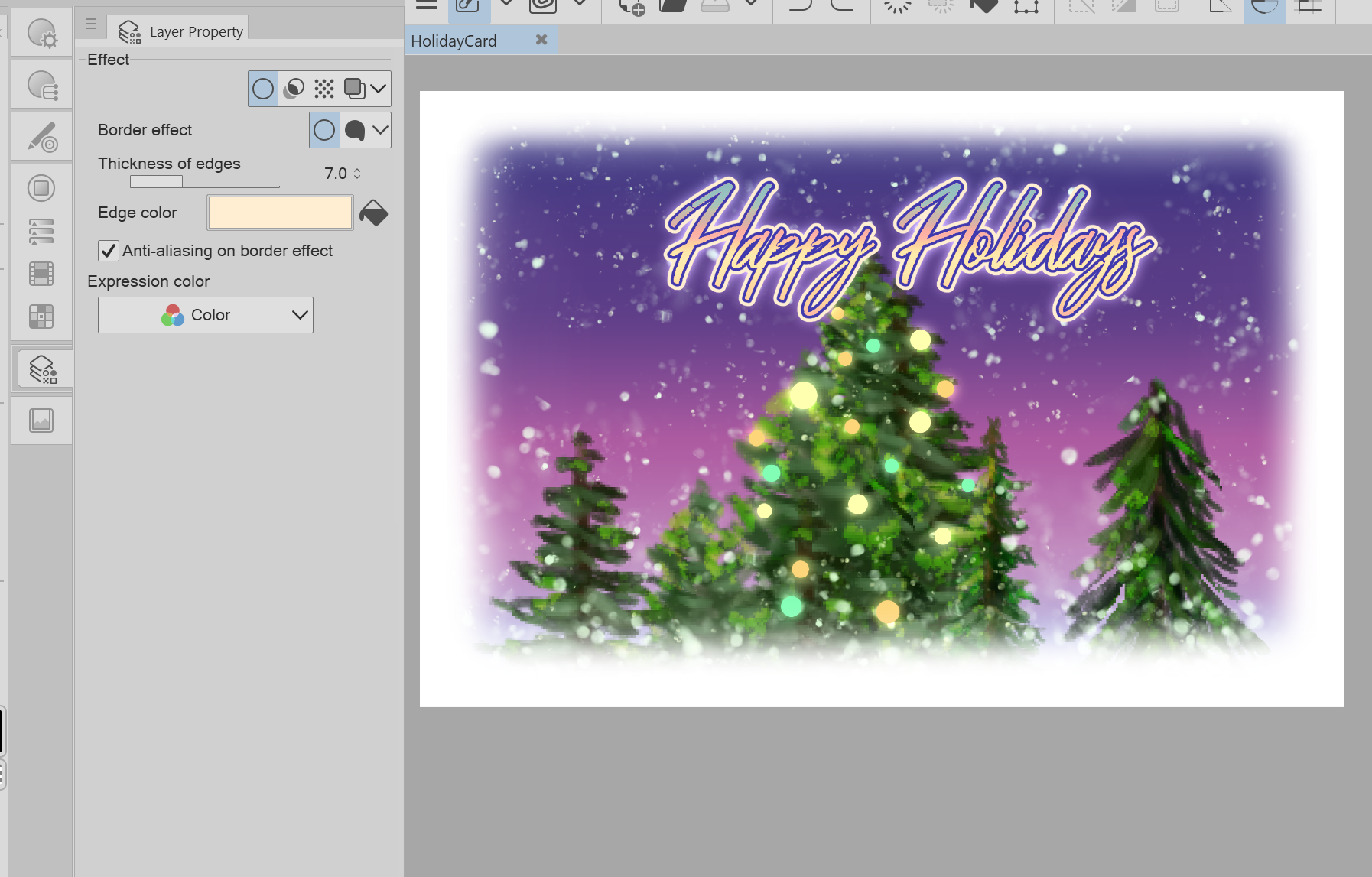This screenshot has width=1372, height=877.
Task: Open the brush pen with target palette icon
Action: 41,137
